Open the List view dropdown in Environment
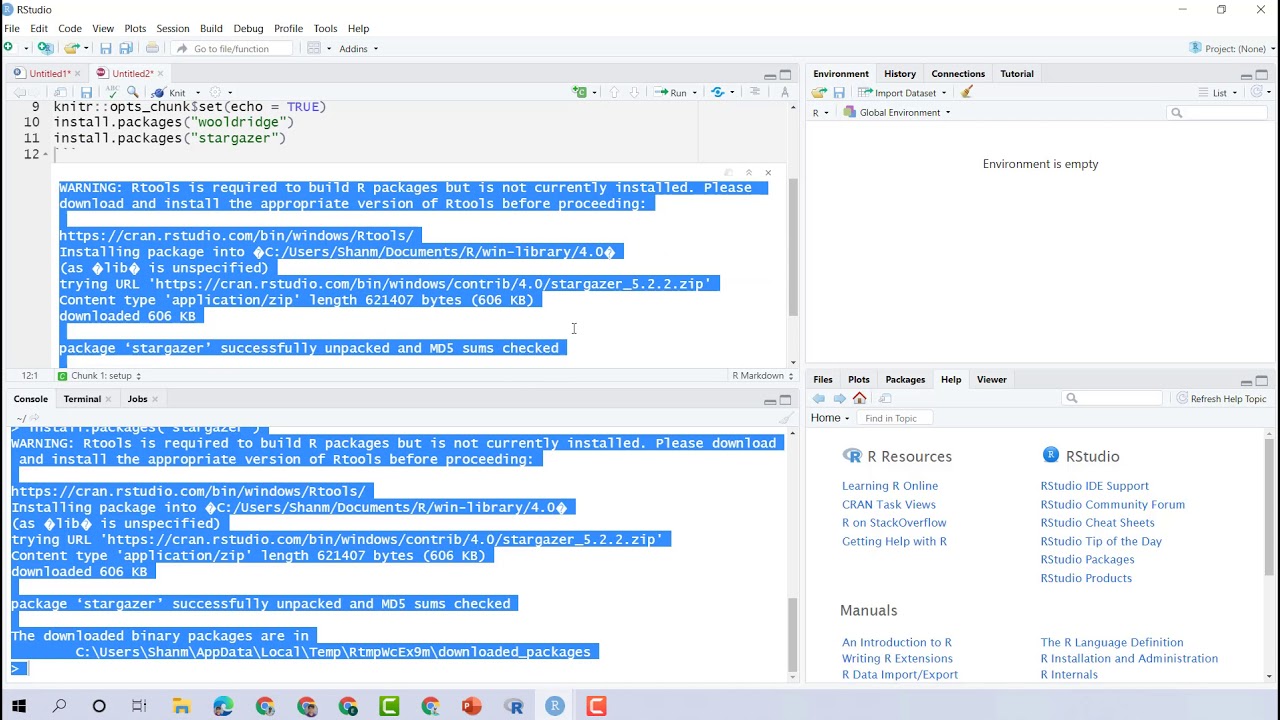 click(1219, 93)
